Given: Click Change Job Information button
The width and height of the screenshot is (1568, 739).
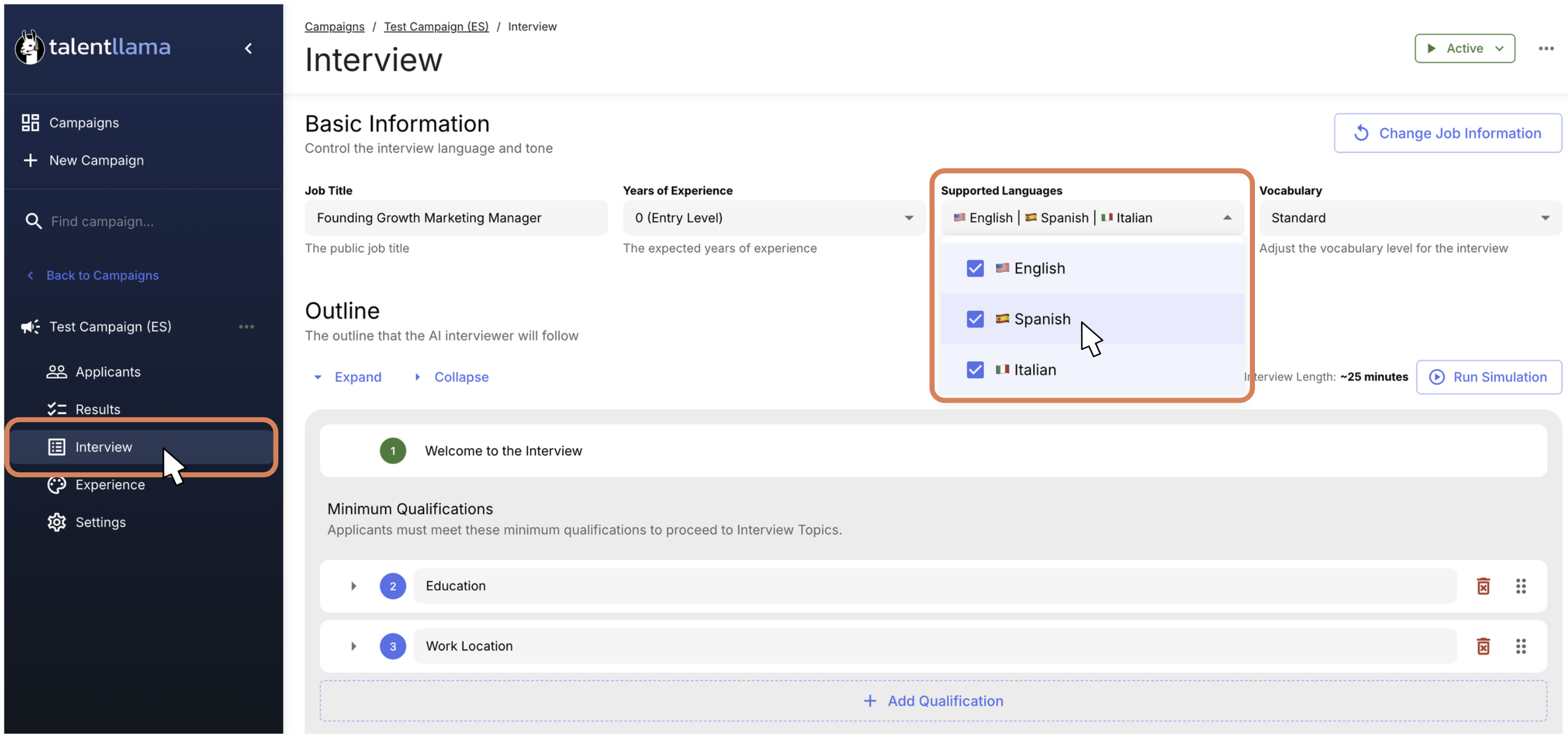Looking at the screenshot, I should click(x=1447, y=133).
